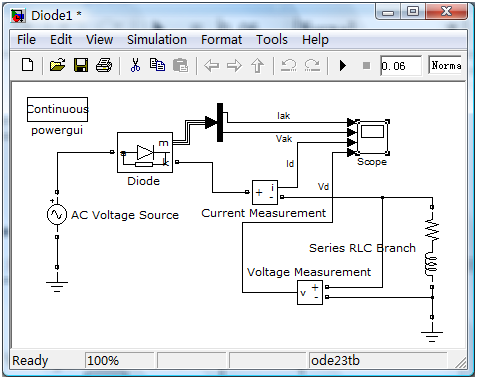The width and height of the screenshot is (477, 379).
Task: Open a model file with folder icon
Action: (57, 65)
